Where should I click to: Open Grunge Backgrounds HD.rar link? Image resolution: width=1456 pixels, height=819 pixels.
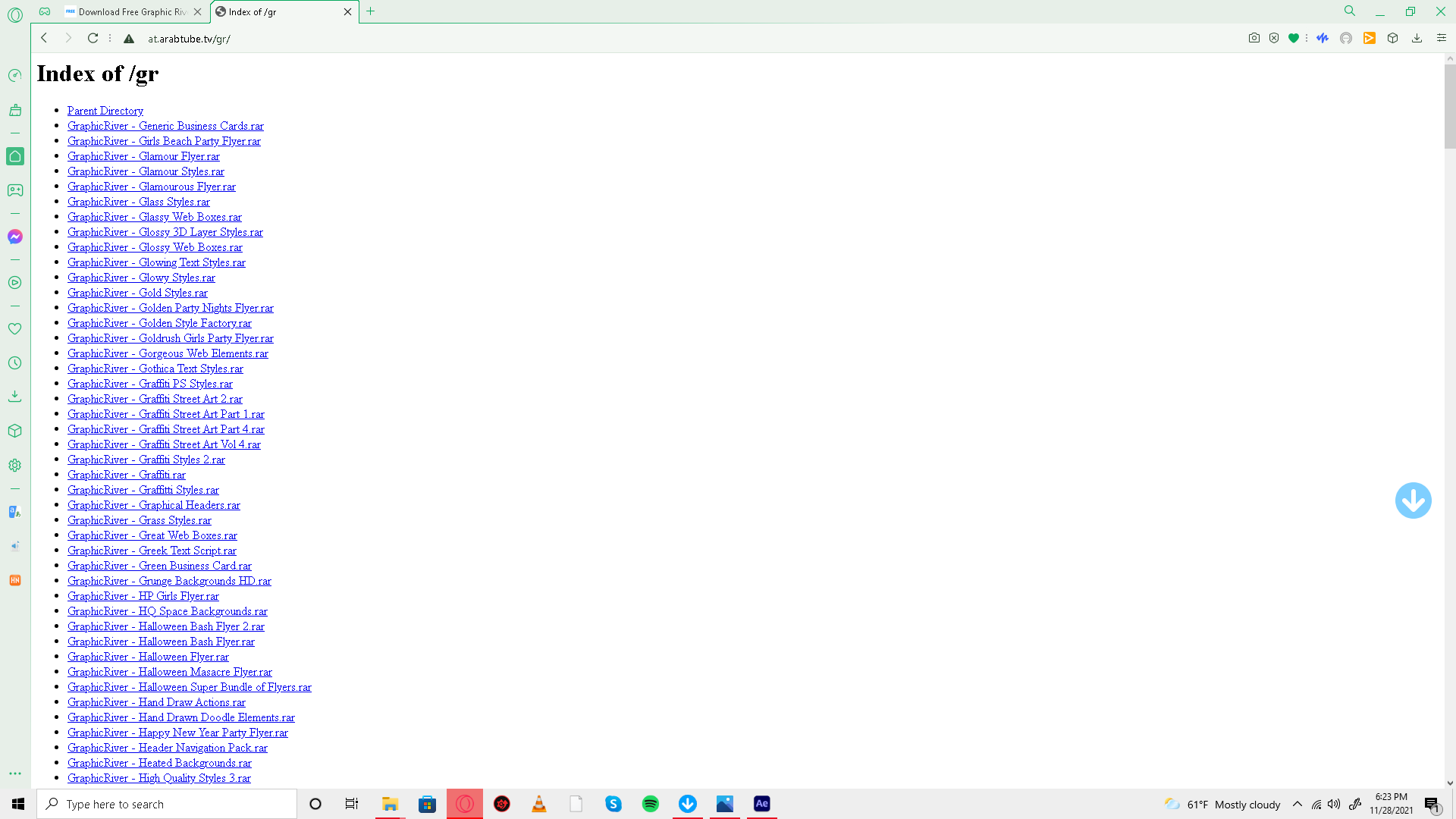coord(169,581)
